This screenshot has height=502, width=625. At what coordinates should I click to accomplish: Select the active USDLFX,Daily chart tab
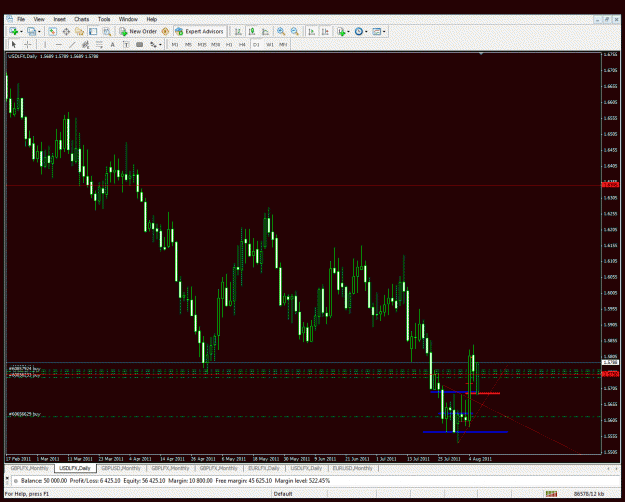point(75,468)
